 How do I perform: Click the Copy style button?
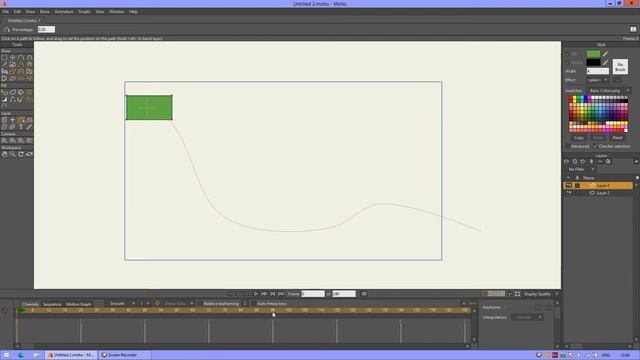point(579,138)
